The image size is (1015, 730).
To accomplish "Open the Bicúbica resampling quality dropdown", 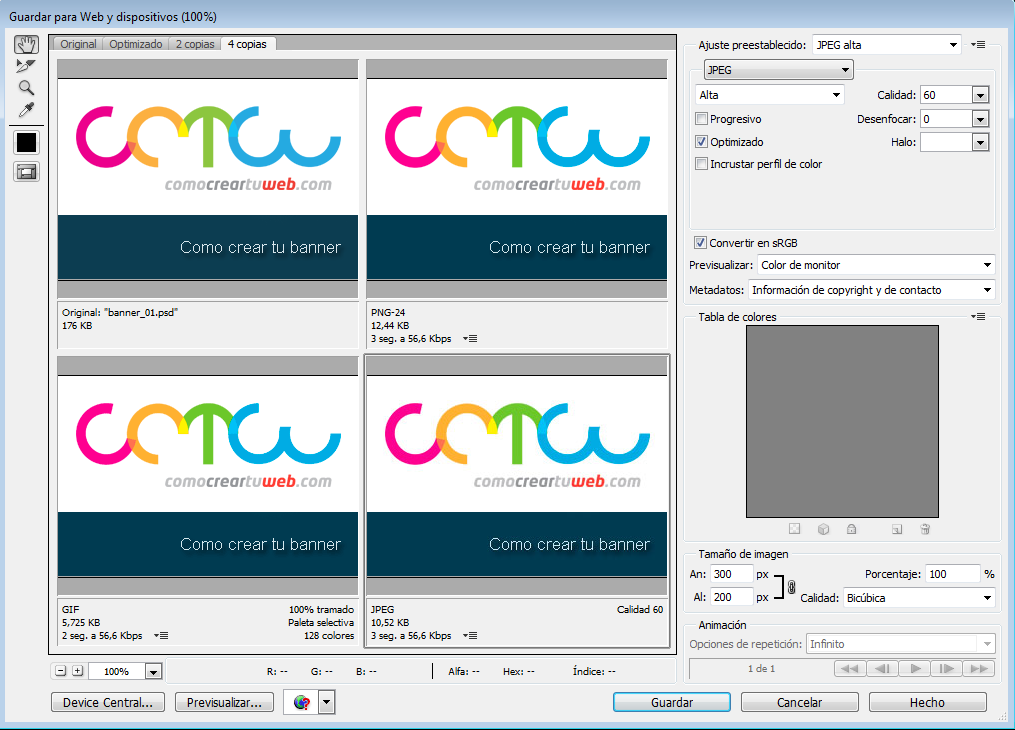I will [919, 598].
